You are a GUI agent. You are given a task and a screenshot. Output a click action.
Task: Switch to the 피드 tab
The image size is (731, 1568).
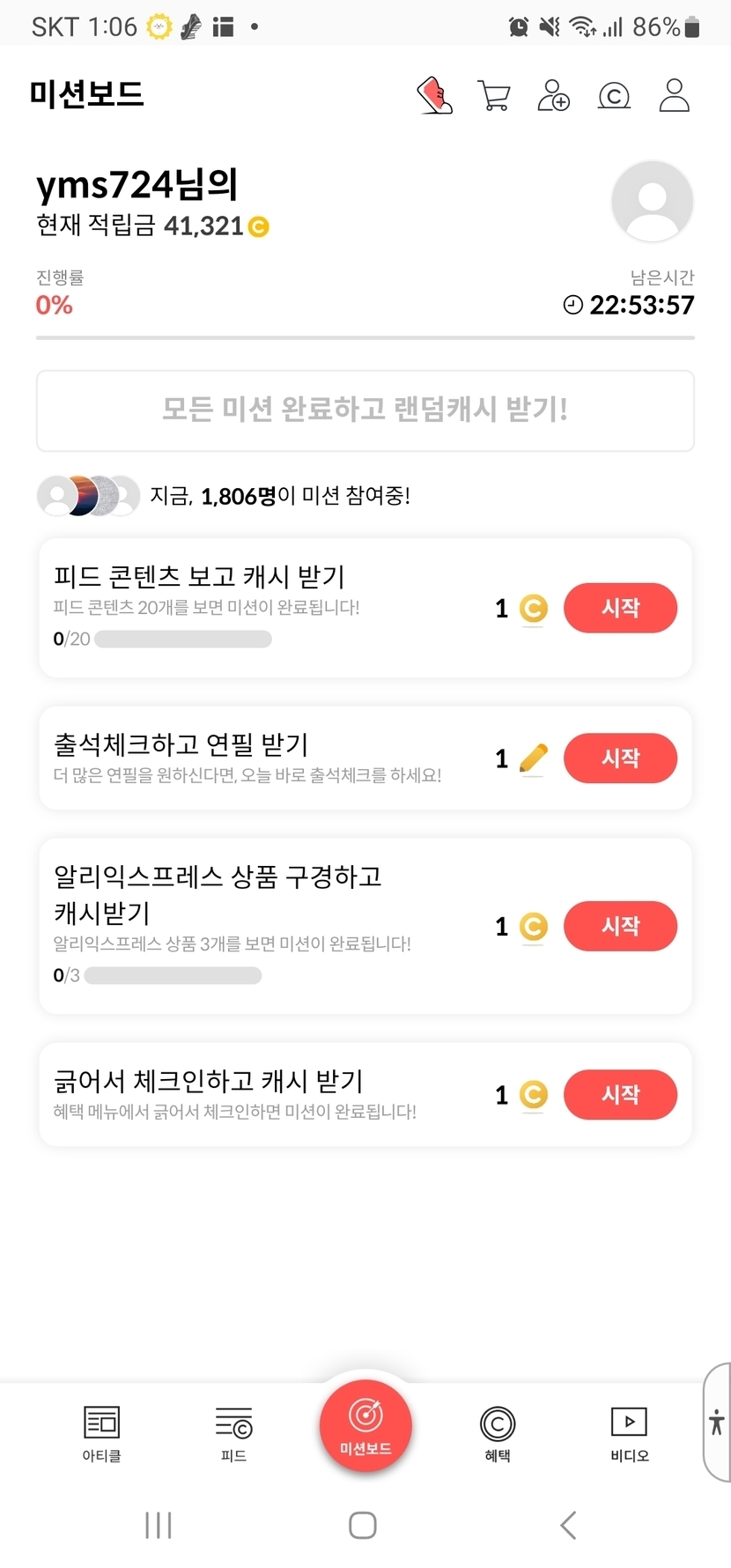[x=233, y=1432]
